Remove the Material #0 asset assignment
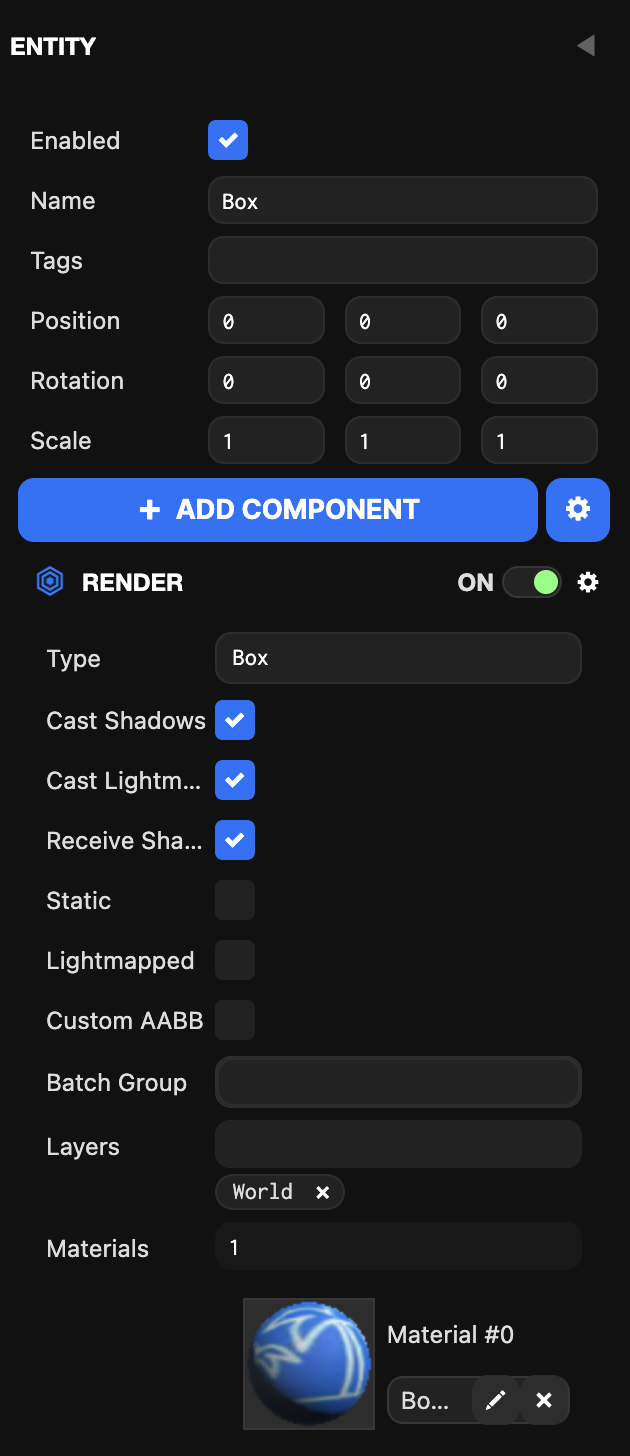 pyautogui.click(x=544, y=1401)
